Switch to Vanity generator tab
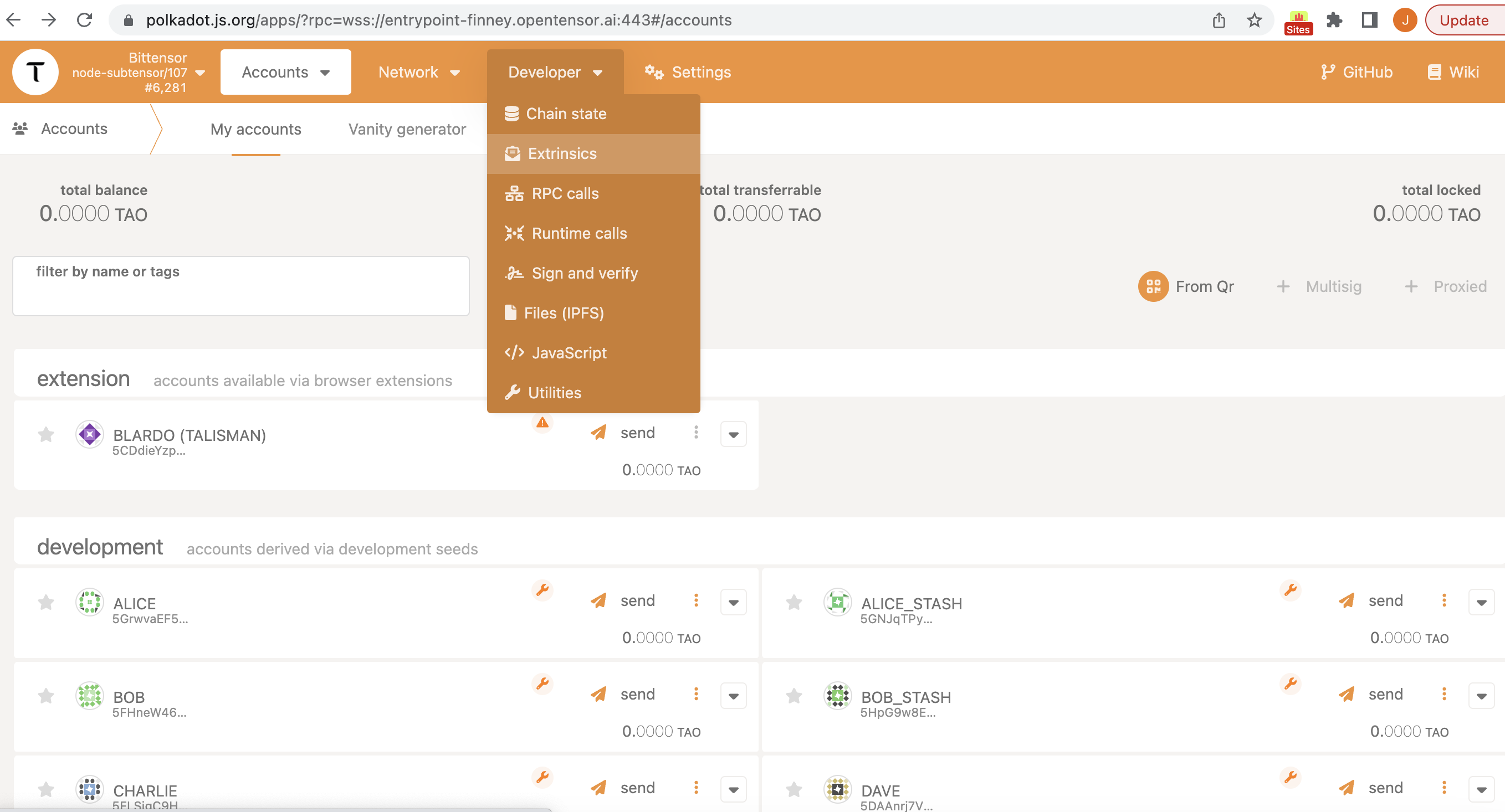This screenshot has height=812, width=1505. [x=407, y=129]
